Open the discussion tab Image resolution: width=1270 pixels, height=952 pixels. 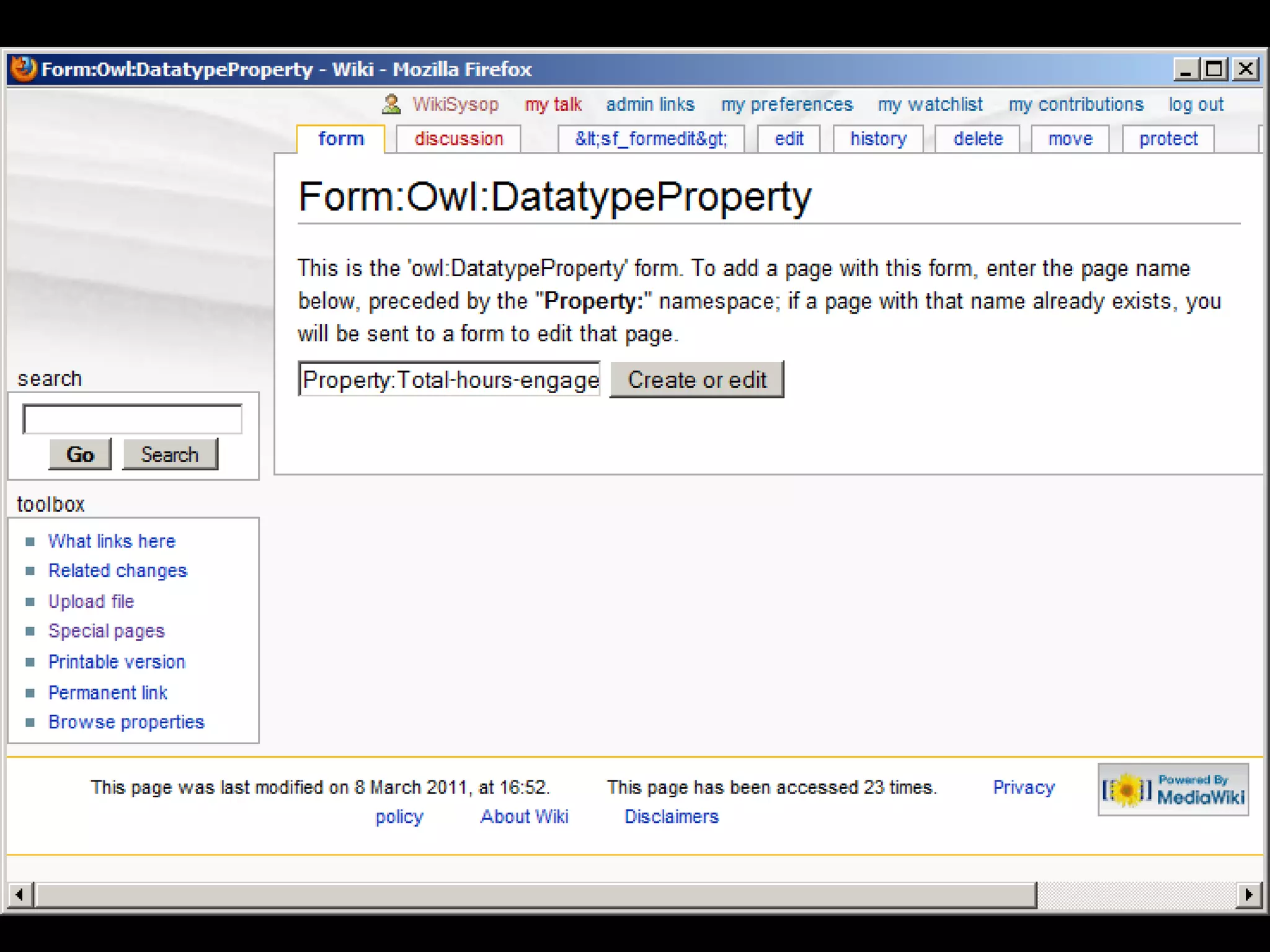[x=458, y=139]
